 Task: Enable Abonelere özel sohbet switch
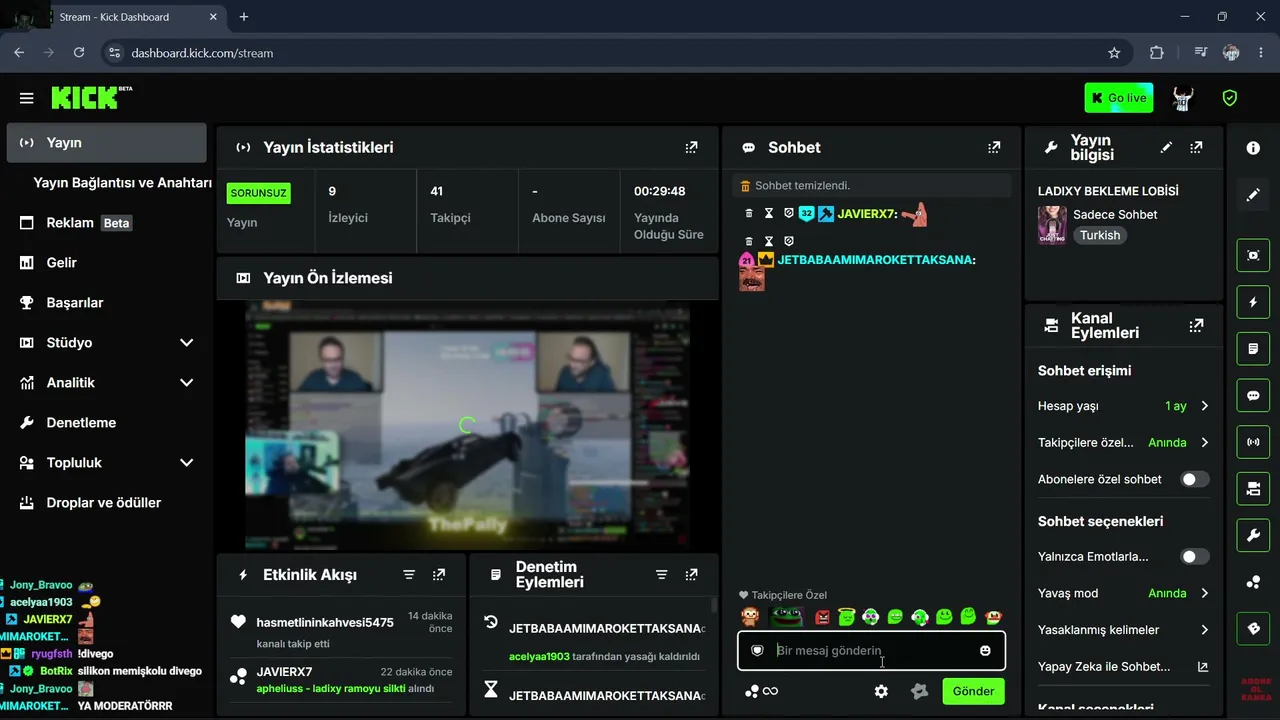(1195, 479)
